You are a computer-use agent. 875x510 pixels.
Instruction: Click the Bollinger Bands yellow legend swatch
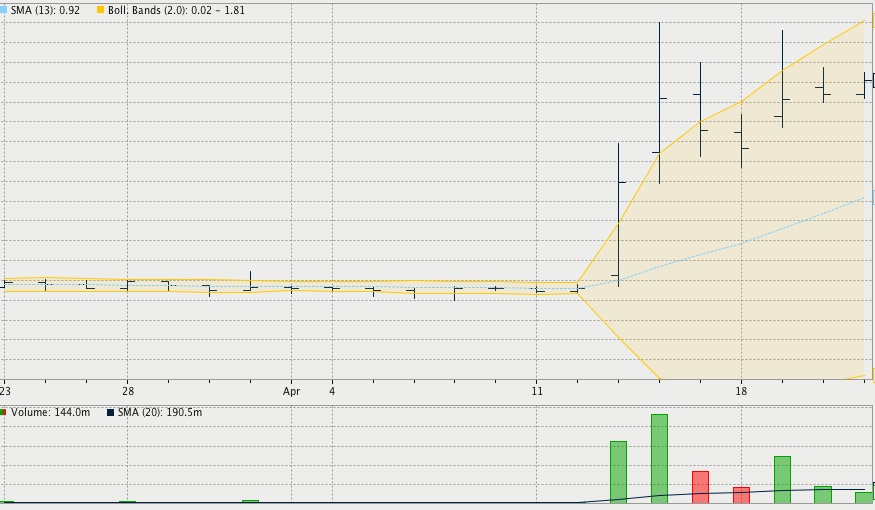point(100,10)
